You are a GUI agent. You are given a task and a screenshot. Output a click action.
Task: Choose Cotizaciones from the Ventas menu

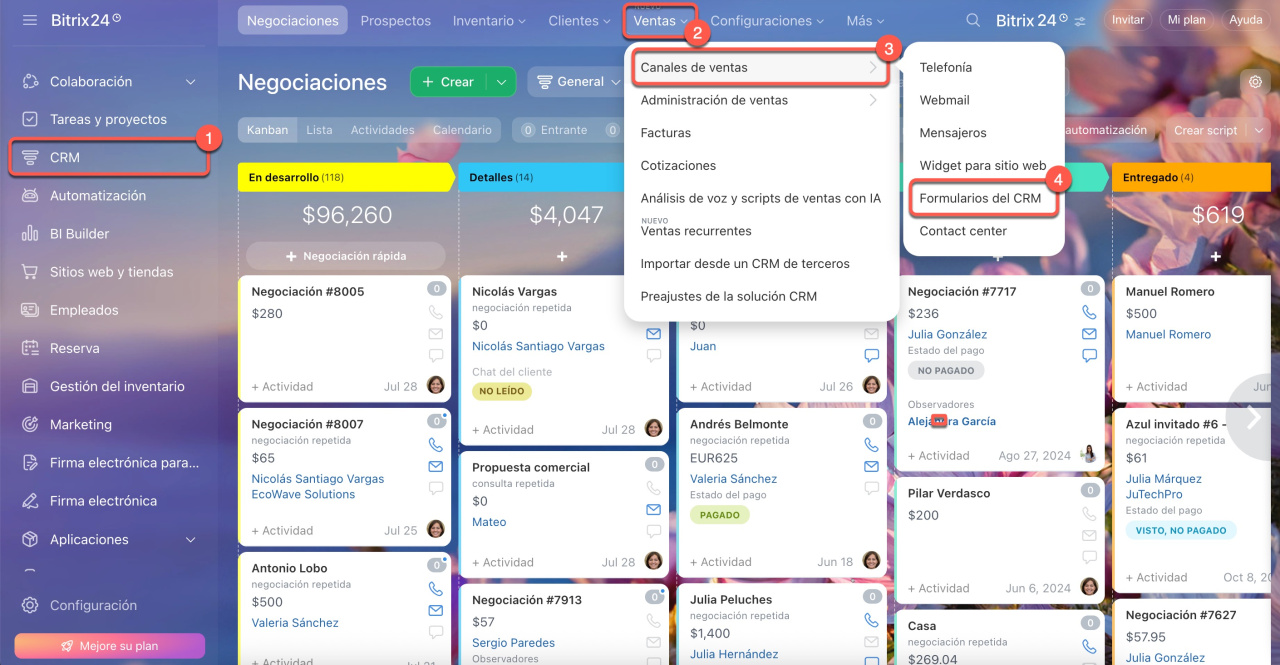point(678,165)
